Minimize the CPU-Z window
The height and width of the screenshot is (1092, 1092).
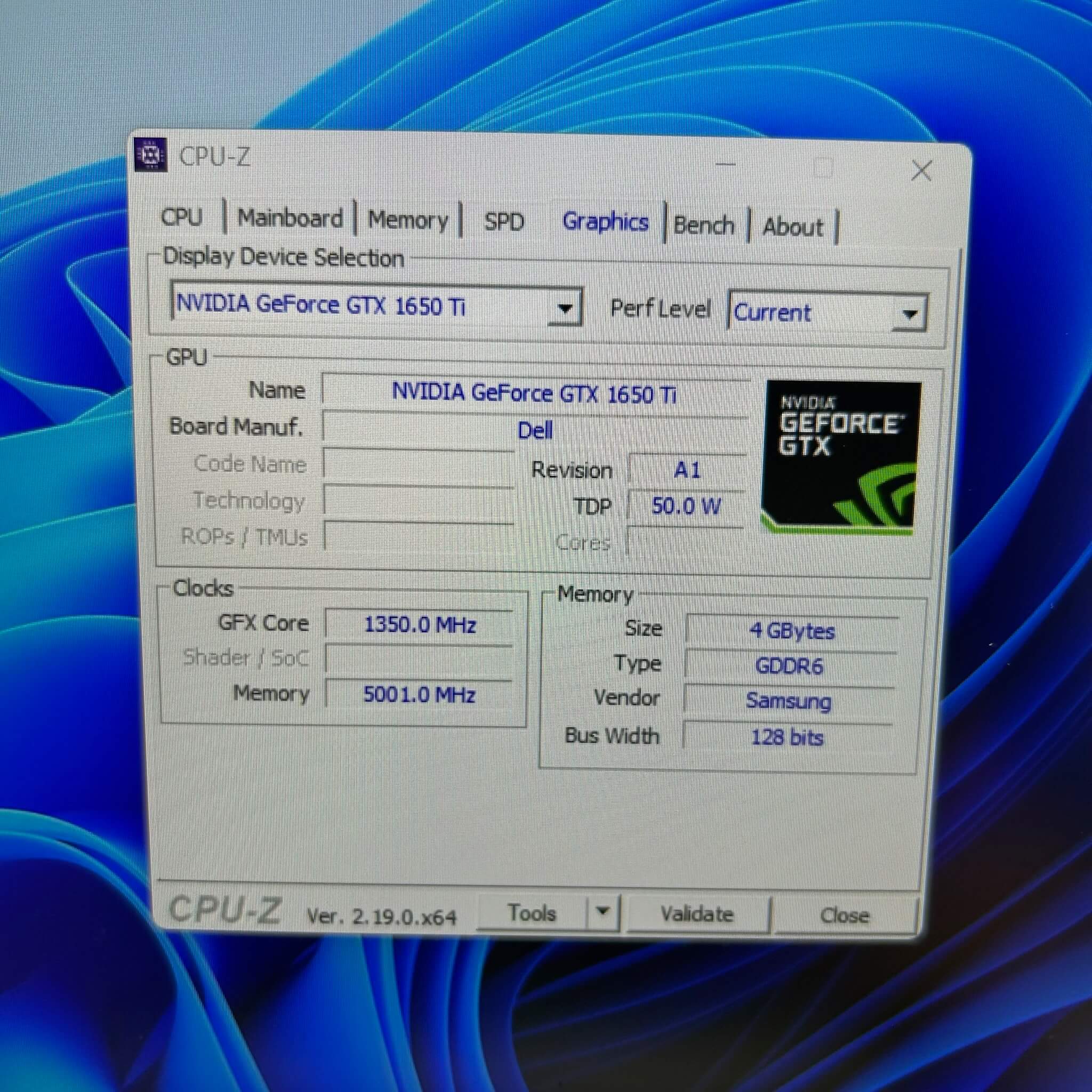pyautogui.click(x=726, y=165)
